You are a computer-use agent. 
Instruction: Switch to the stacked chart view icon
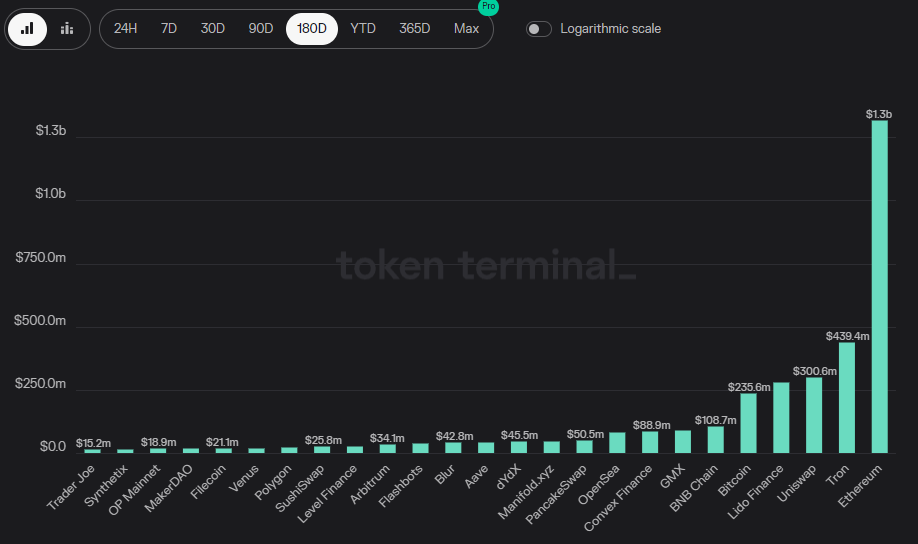pyautogui.click(x=67, y=28)
